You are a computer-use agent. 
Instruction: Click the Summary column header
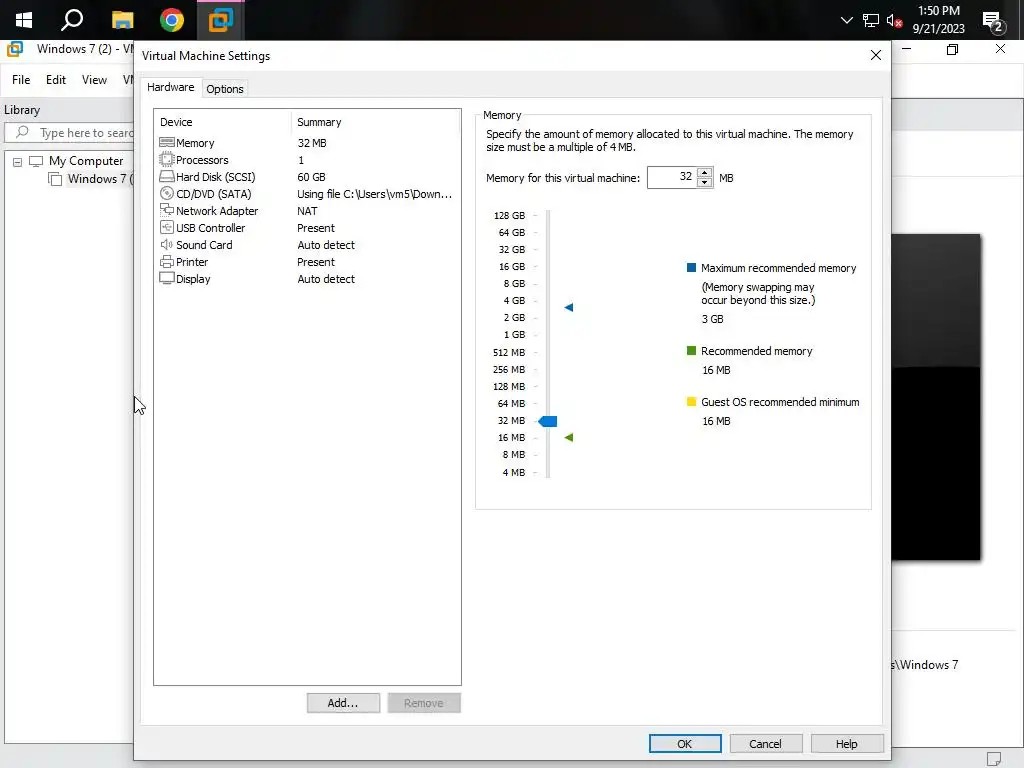319,122
